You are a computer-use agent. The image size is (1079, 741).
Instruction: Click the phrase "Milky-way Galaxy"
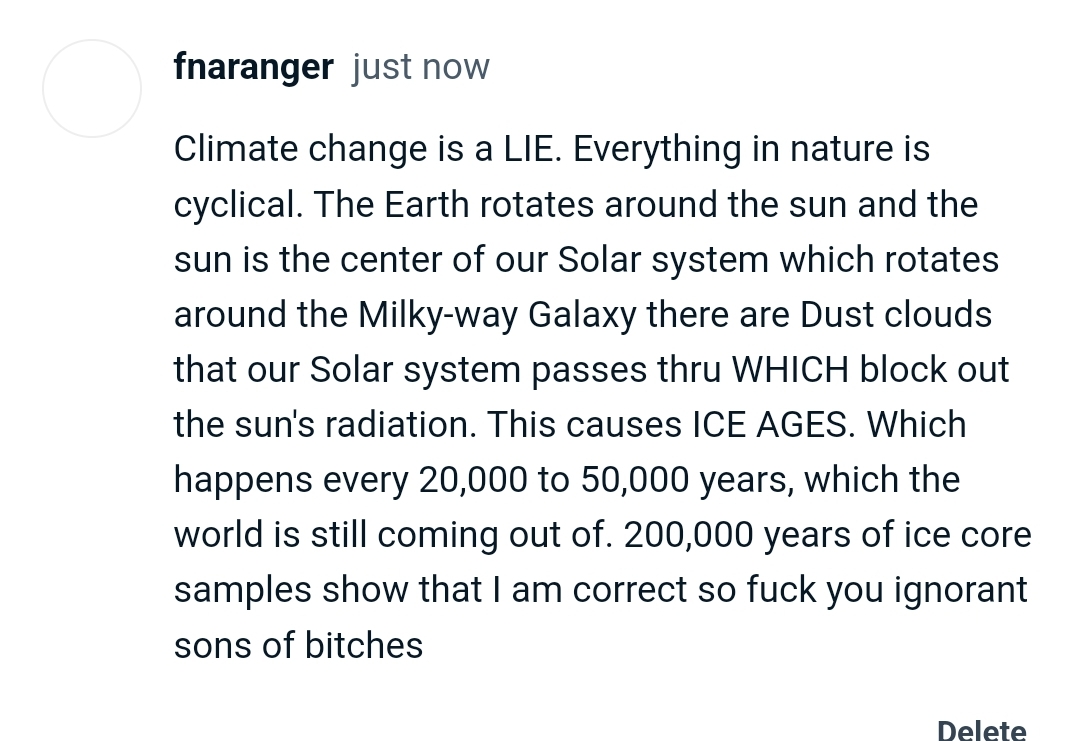497,315
